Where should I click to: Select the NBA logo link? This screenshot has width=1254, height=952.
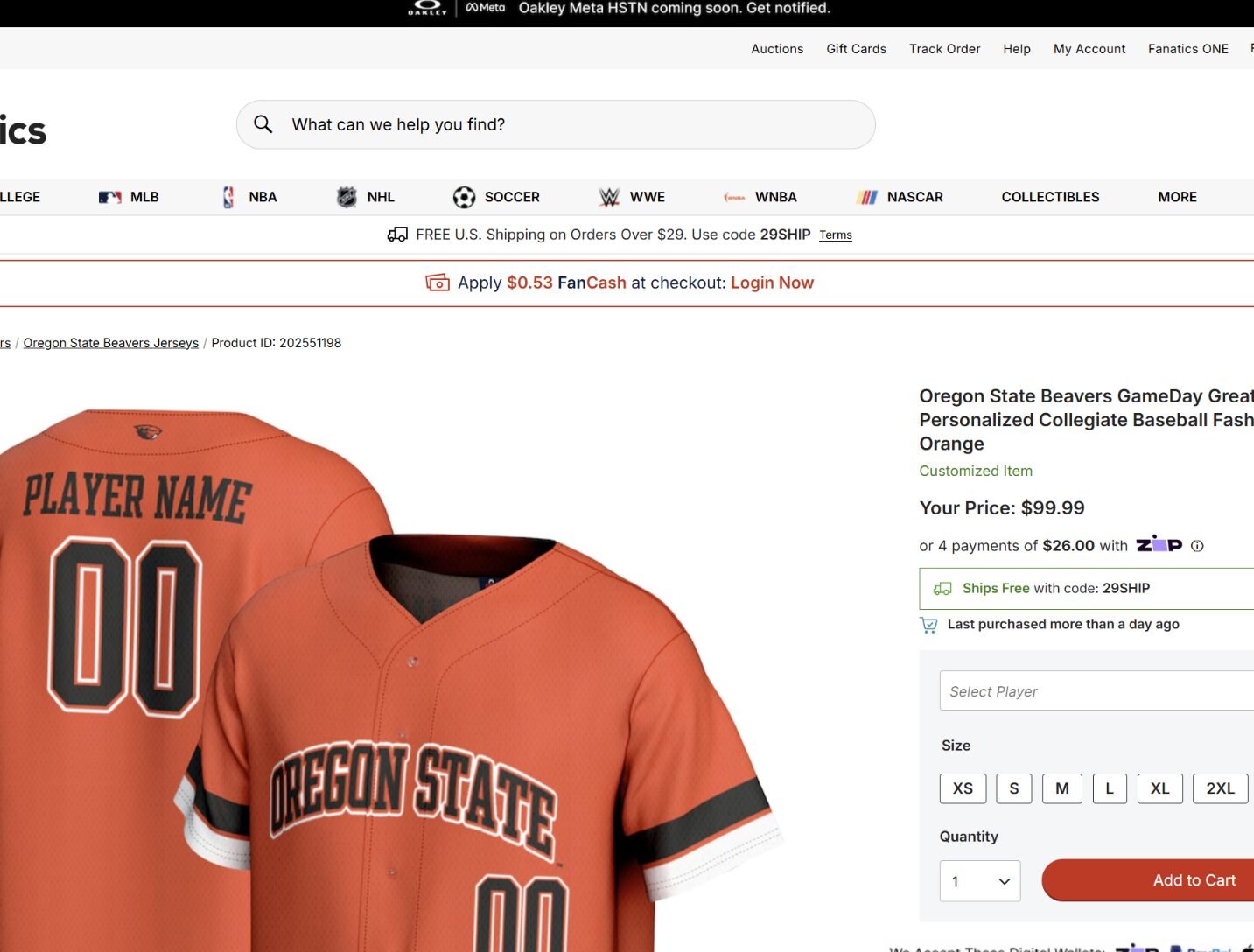228,197
